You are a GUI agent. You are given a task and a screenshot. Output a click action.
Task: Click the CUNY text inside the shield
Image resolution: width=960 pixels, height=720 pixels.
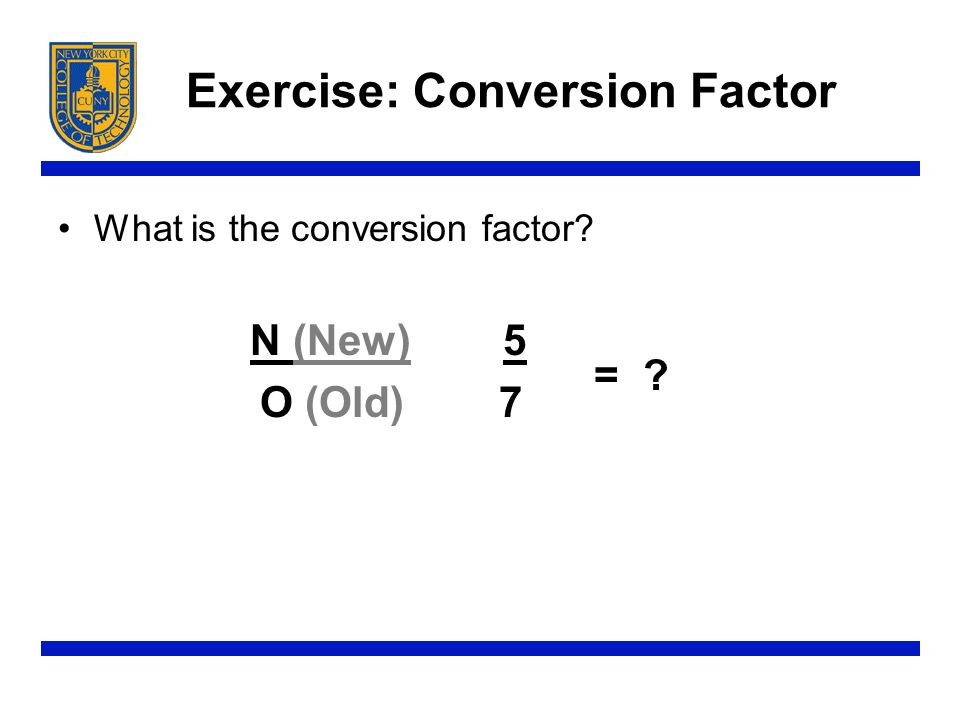pyautogui.click(x=93, y=100)
